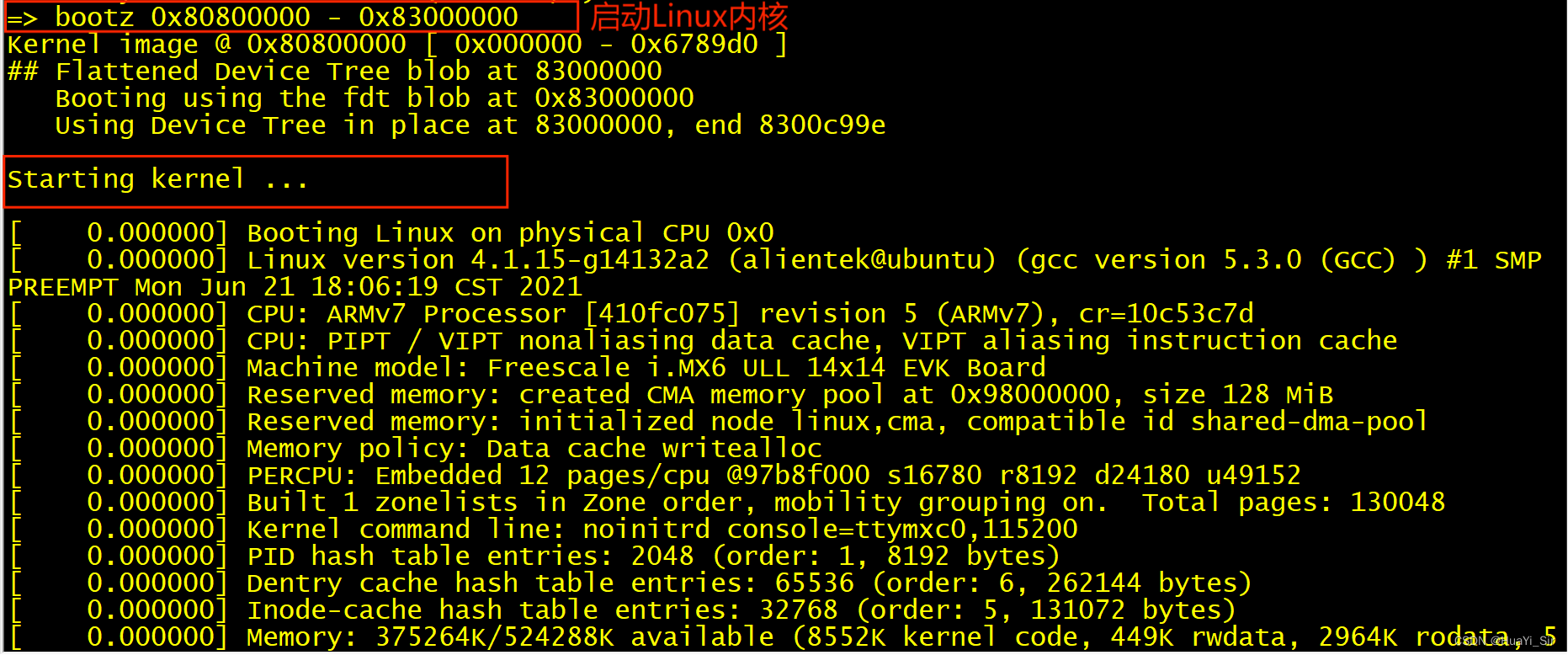Click the 'Booting using the fdt blob' line
The image size is (1568, 655).
click(x=375, y=98)
